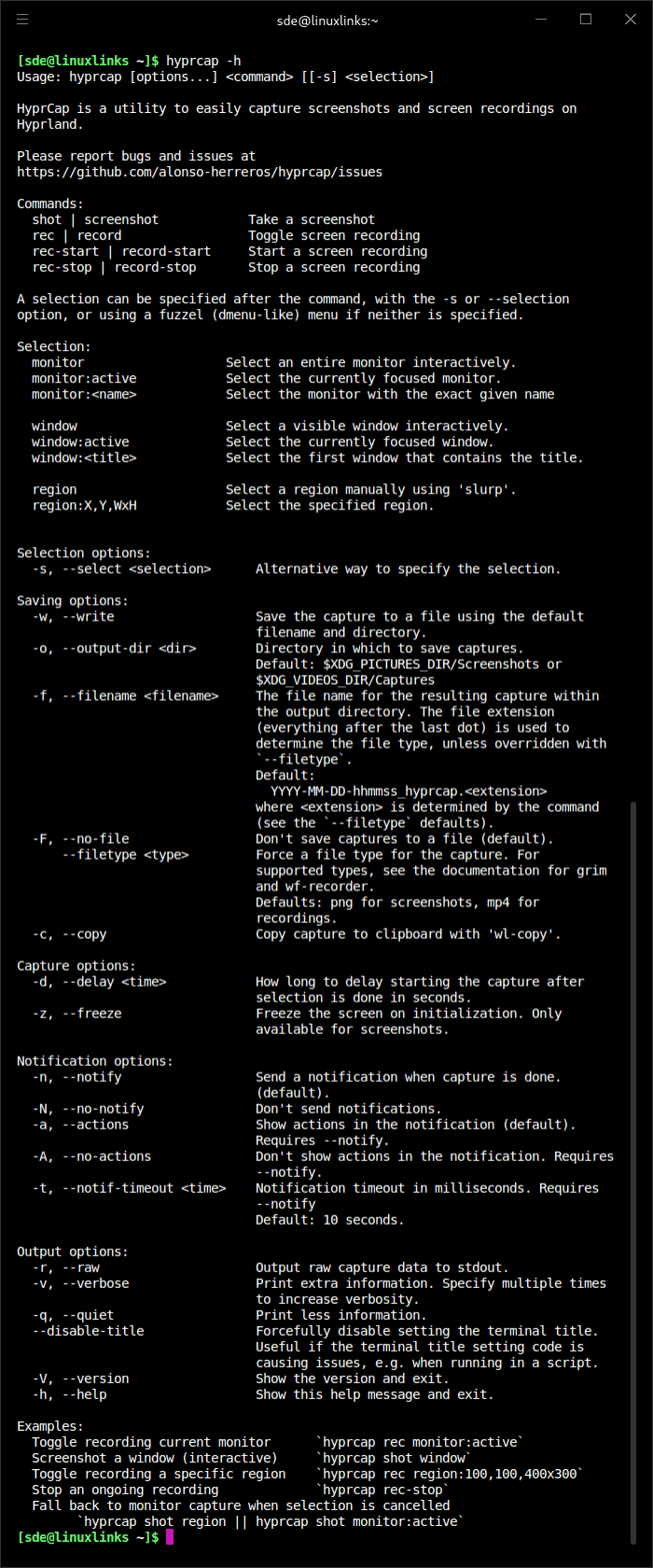The height and width of the screenshot is (1568, 653).
Task: Click the 'hyprcap shot window' example command
Action: (394, 1458)
